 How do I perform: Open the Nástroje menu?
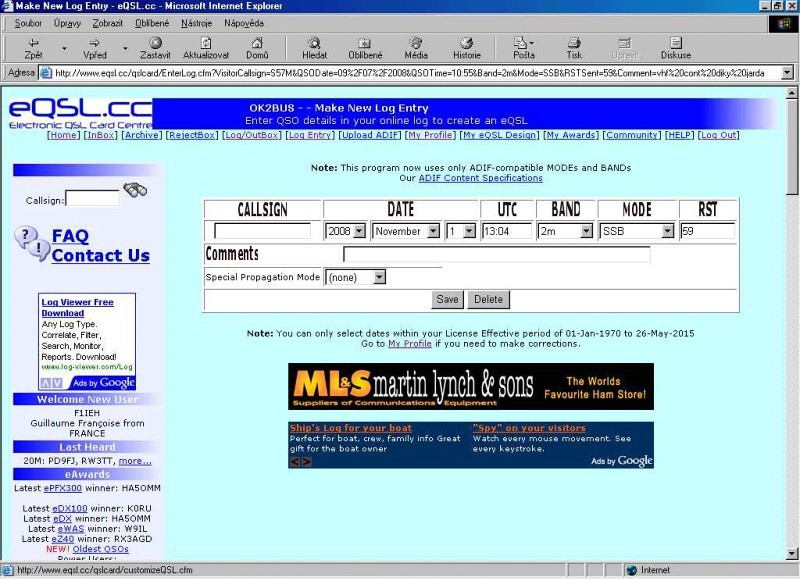[194, 22]
